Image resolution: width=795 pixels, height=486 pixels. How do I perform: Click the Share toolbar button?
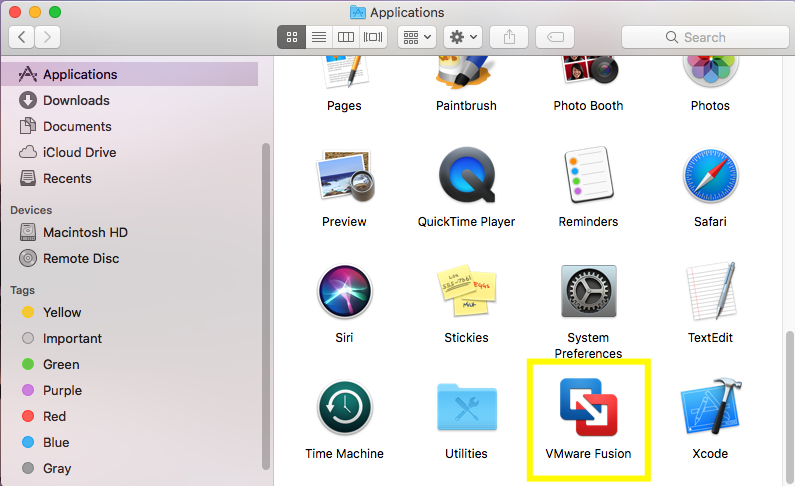(x=509, y=37)
